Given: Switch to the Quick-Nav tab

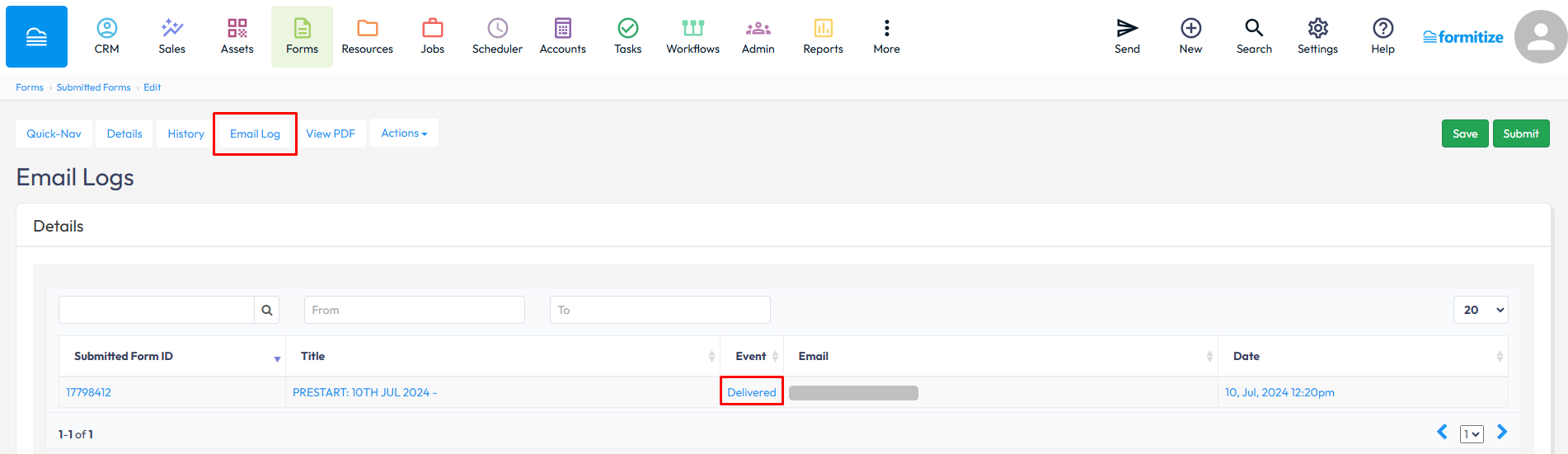Looking at the screenshot, I should (54, 133).
